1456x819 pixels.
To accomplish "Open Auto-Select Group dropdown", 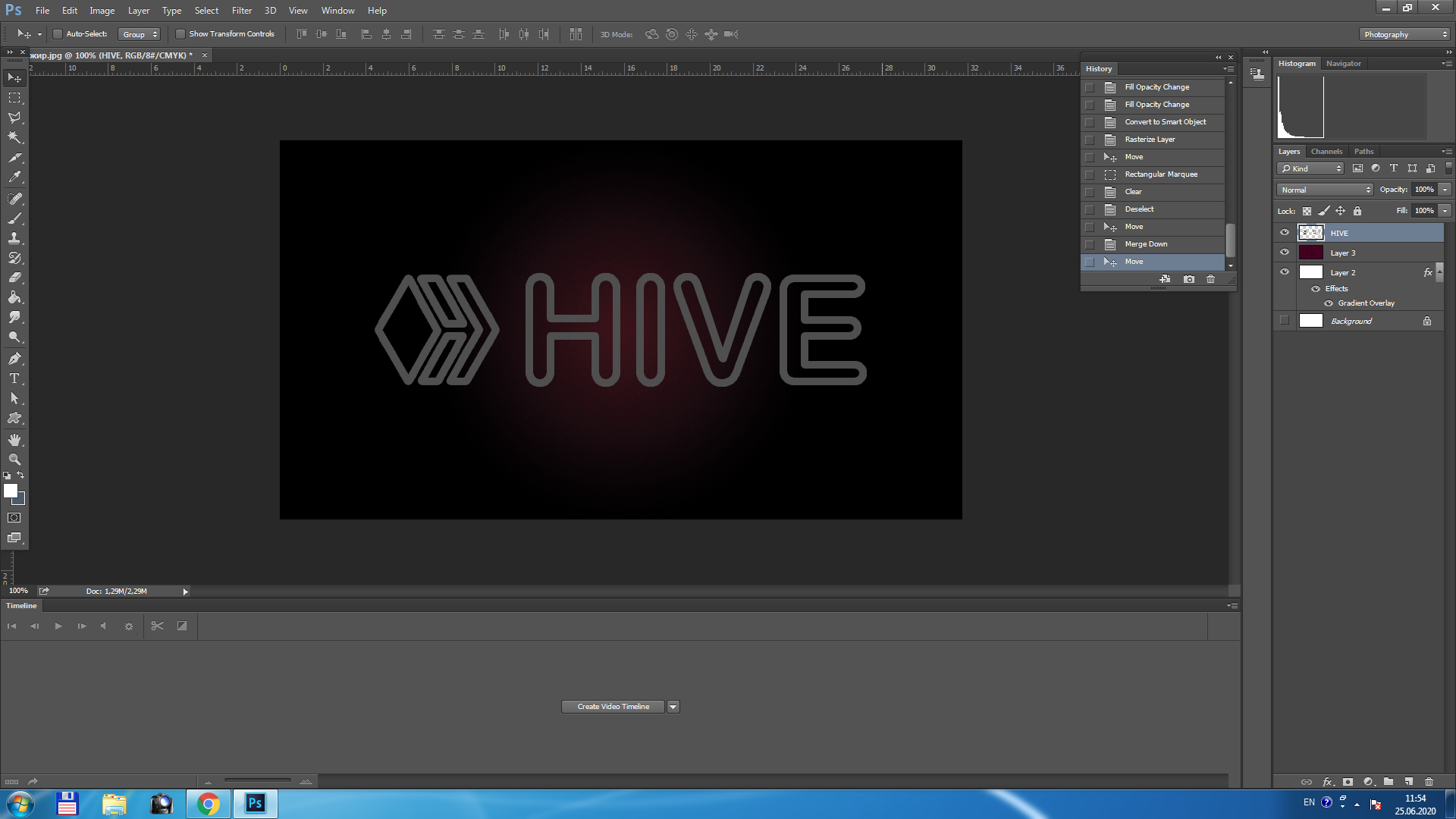I will (x=140, y=34).
